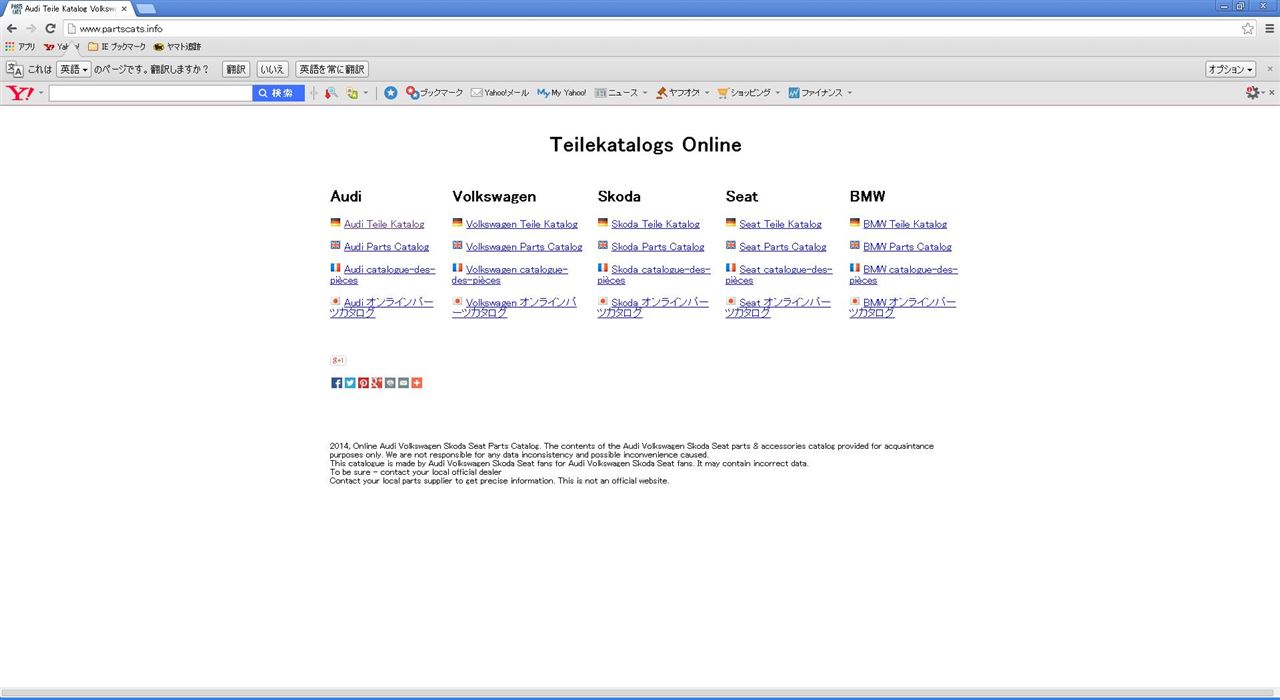This screenshot has width=1280, height=700.
Task: Open Yahoo toolbar settings gear
Action: (x=1253, y=93)
